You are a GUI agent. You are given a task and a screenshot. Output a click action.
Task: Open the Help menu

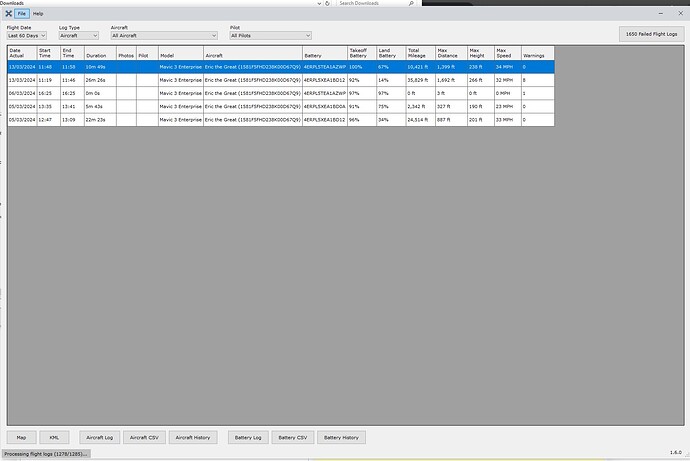38,14
